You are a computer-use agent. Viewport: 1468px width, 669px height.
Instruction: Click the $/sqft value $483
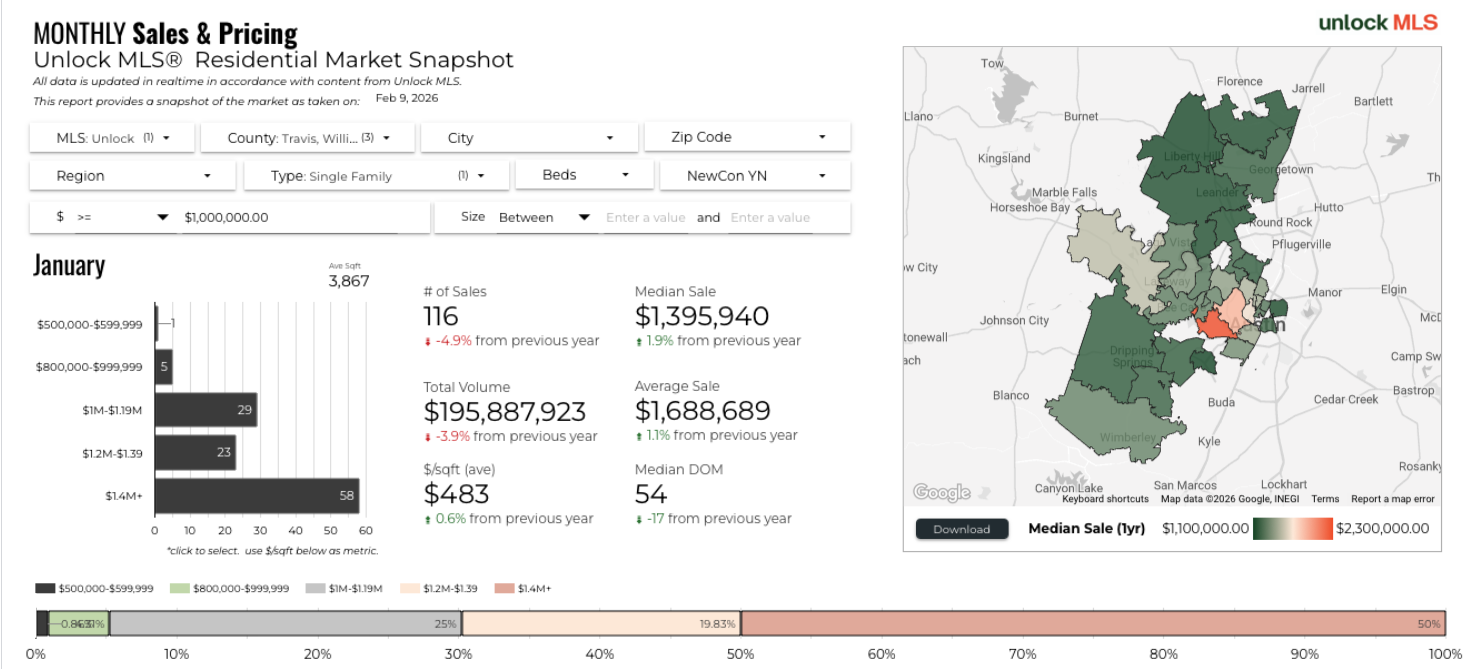click(x=457, y=494)
